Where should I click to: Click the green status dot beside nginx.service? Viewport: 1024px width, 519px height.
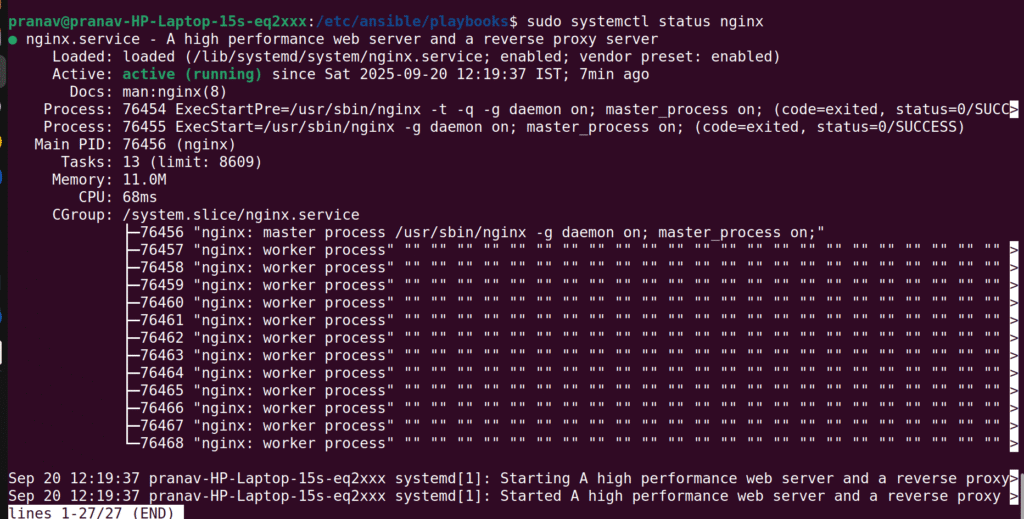tap(12, 40)
